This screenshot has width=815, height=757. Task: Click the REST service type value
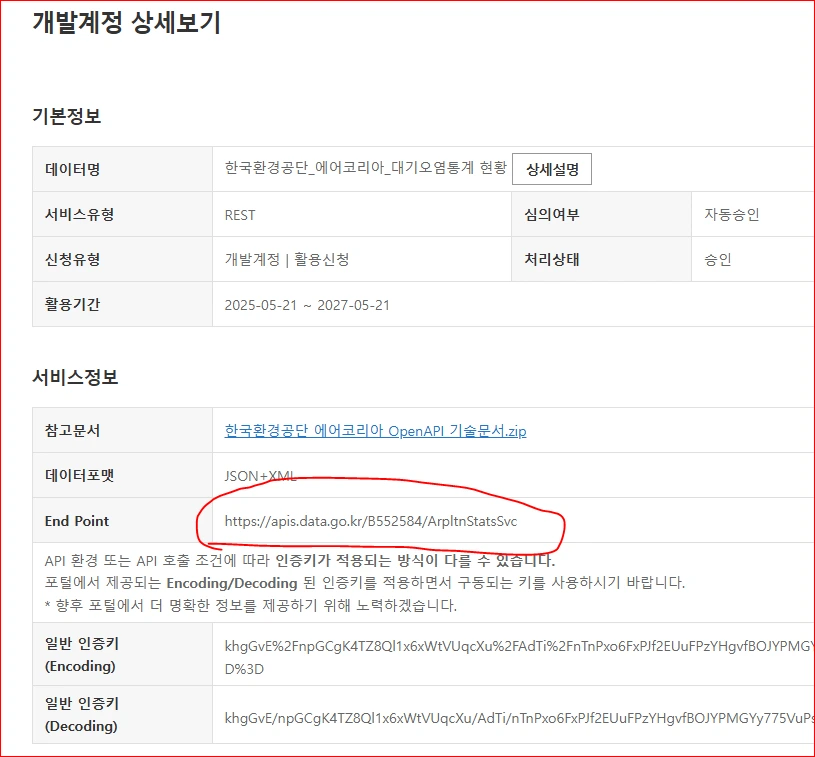tap(240, 215)
